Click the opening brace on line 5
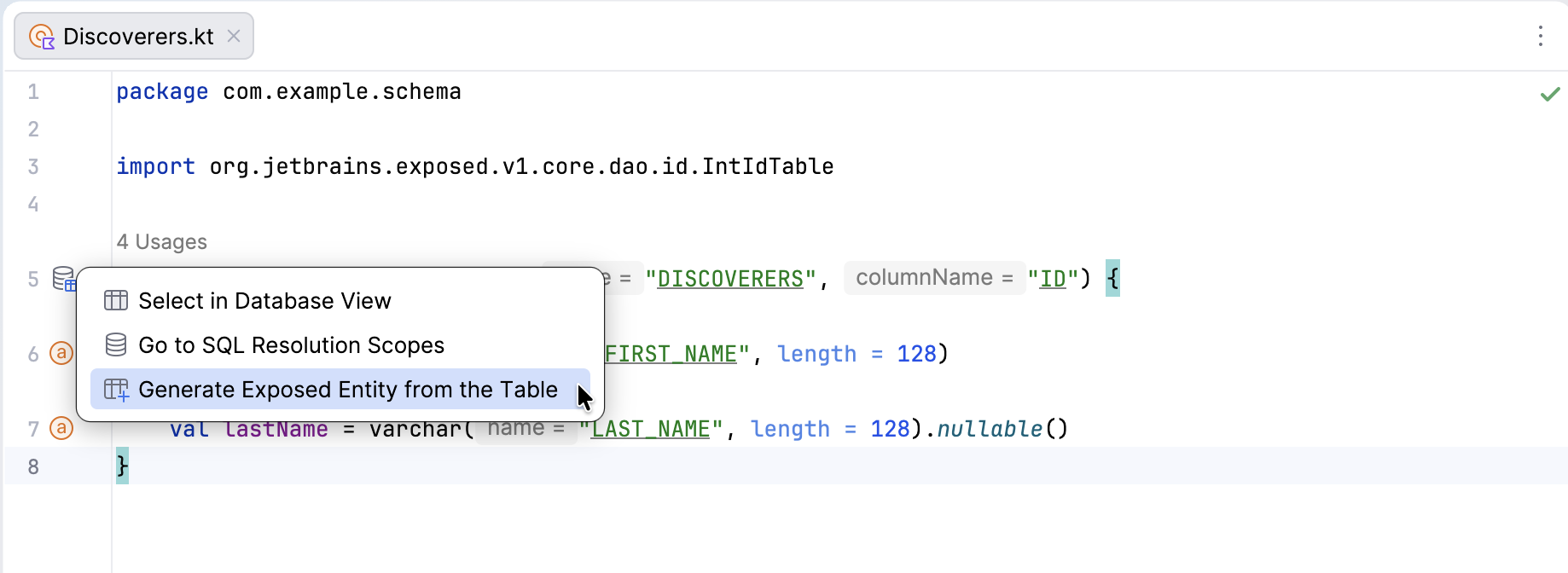Screen dimensions: 1568x573 point(1112,278)
